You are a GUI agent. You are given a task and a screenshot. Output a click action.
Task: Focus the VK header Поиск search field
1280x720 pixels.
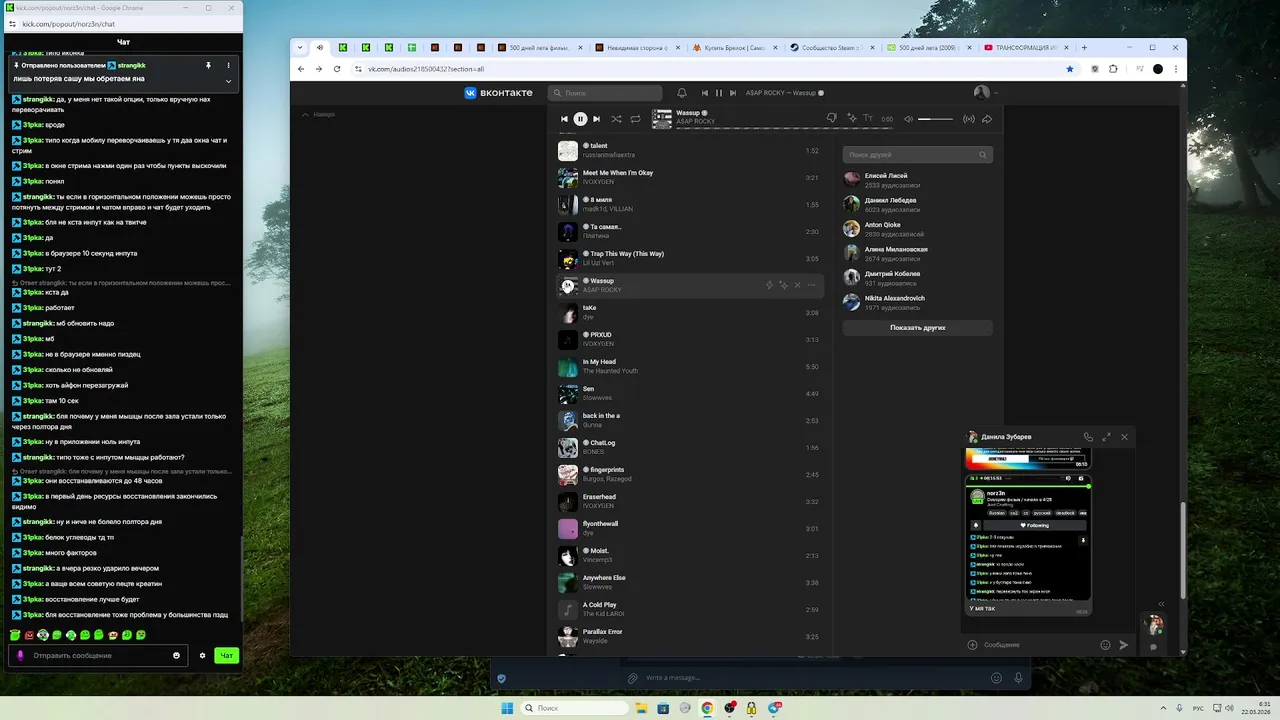pos(605,93)
